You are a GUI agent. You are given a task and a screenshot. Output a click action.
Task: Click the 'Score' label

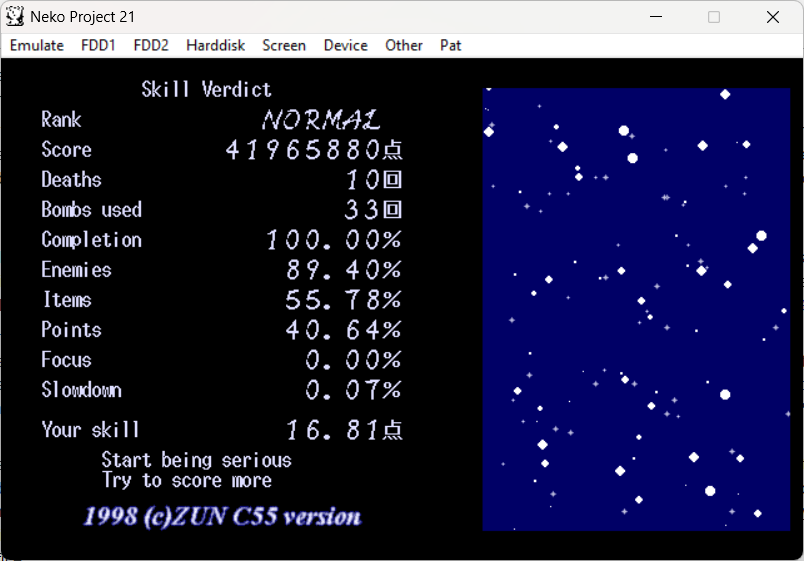point(66,149)
